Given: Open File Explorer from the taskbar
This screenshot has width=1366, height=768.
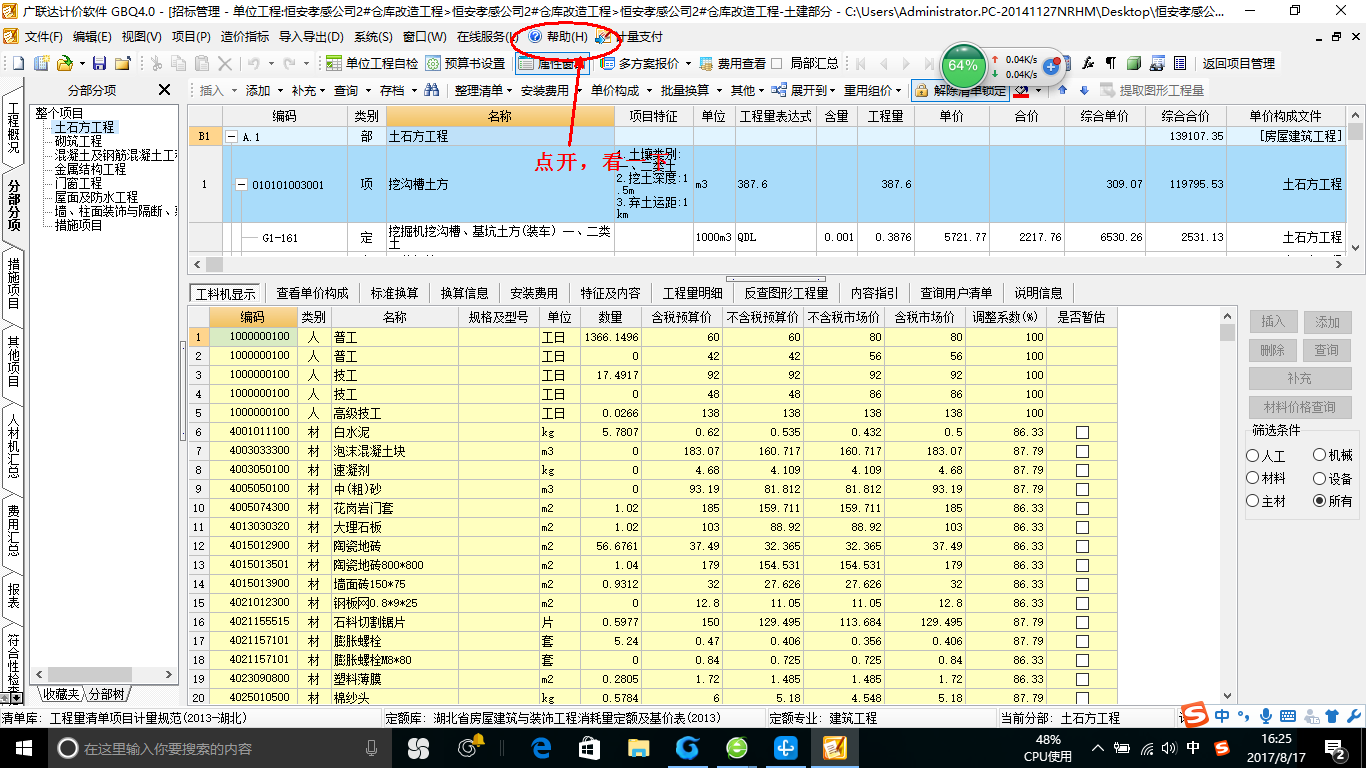Looking at the screenshot, I should (x=638, y=747).
